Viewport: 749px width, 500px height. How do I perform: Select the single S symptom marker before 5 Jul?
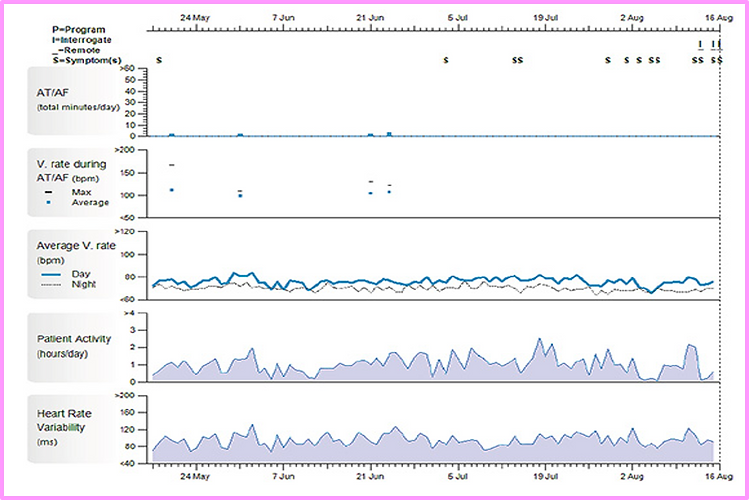[x=446, y=60]
